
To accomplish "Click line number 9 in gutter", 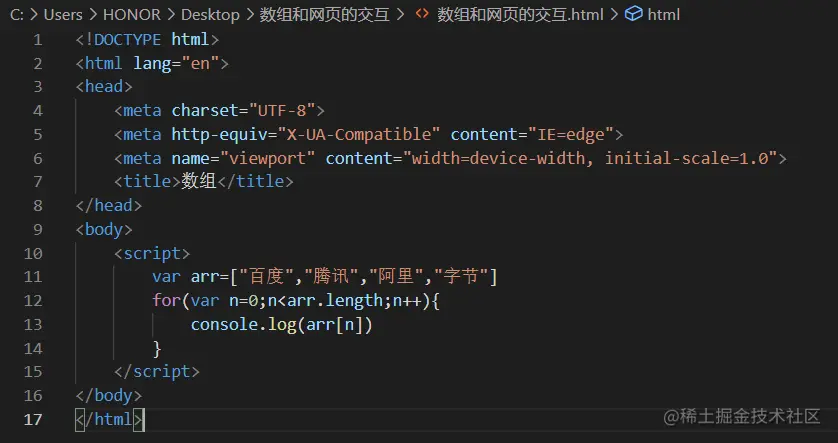I will pos(37,229).
